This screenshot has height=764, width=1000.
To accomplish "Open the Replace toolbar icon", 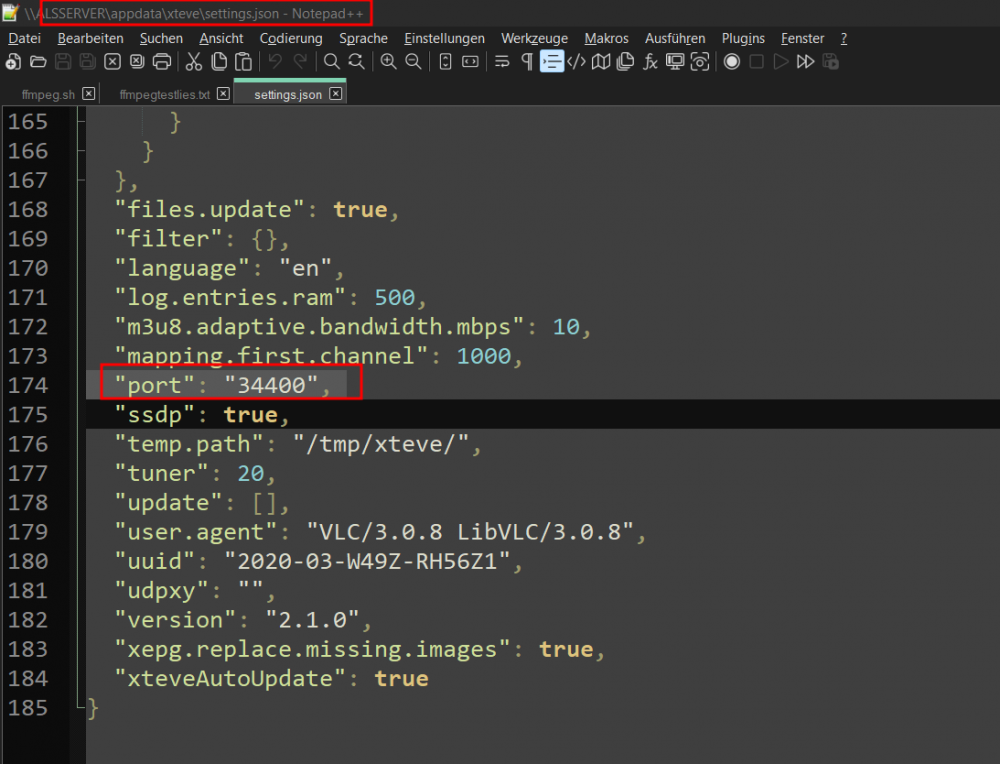I will coord(357,62).
